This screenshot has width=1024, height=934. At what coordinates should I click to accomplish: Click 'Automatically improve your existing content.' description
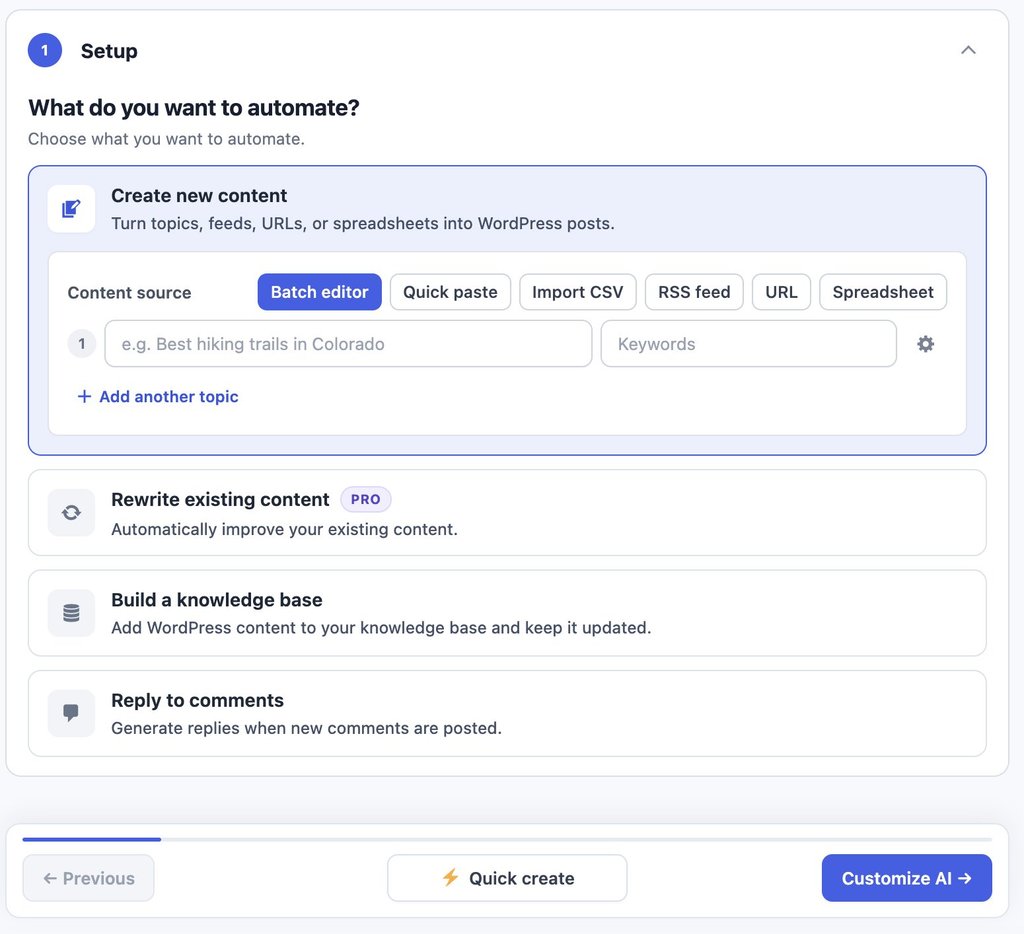[x=284, y=529]
